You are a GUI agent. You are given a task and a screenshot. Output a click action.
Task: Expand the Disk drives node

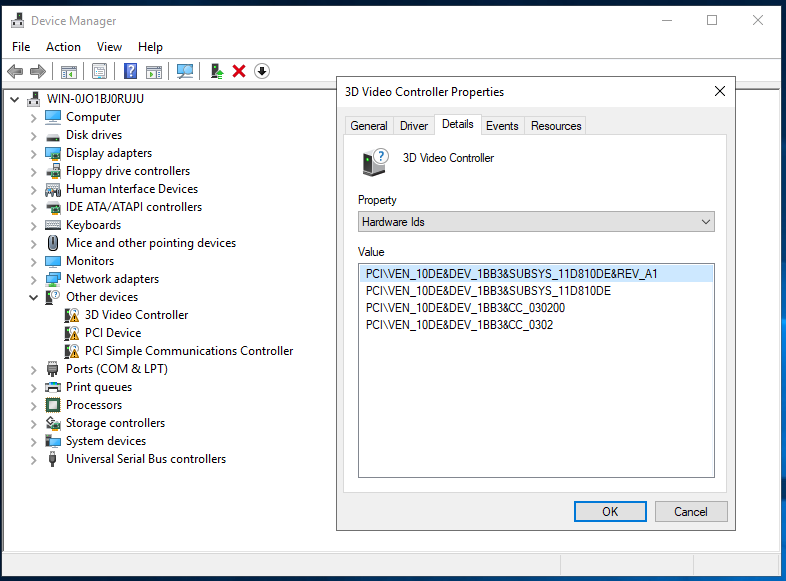(x=34, y=136)
